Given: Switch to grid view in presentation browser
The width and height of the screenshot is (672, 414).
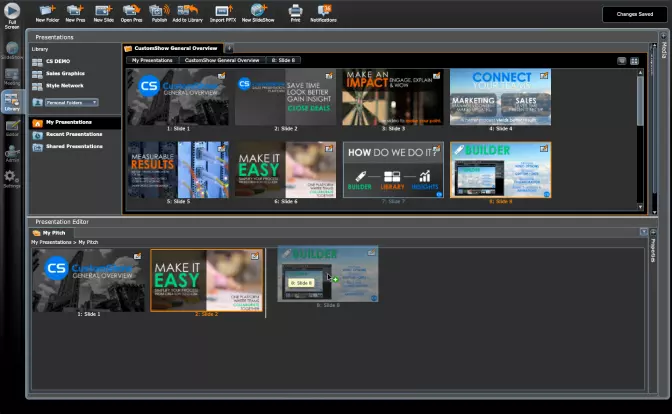Looking at the screenshot, I should click(x=634, y=61).
